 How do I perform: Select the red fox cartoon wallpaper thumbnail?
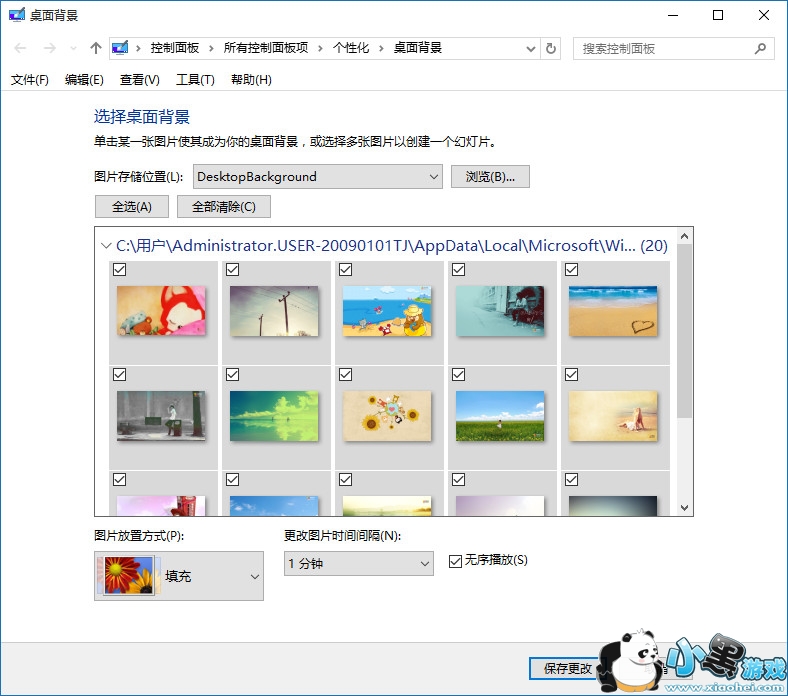(161, 311)
